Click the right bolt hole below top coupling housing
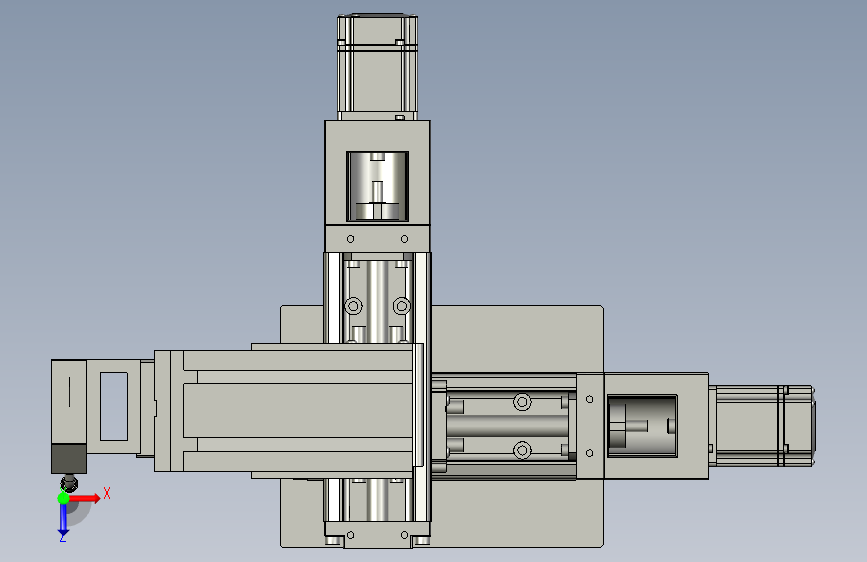Image resolution: width=867 pixels, height=562 pixels. coord(404,239)
